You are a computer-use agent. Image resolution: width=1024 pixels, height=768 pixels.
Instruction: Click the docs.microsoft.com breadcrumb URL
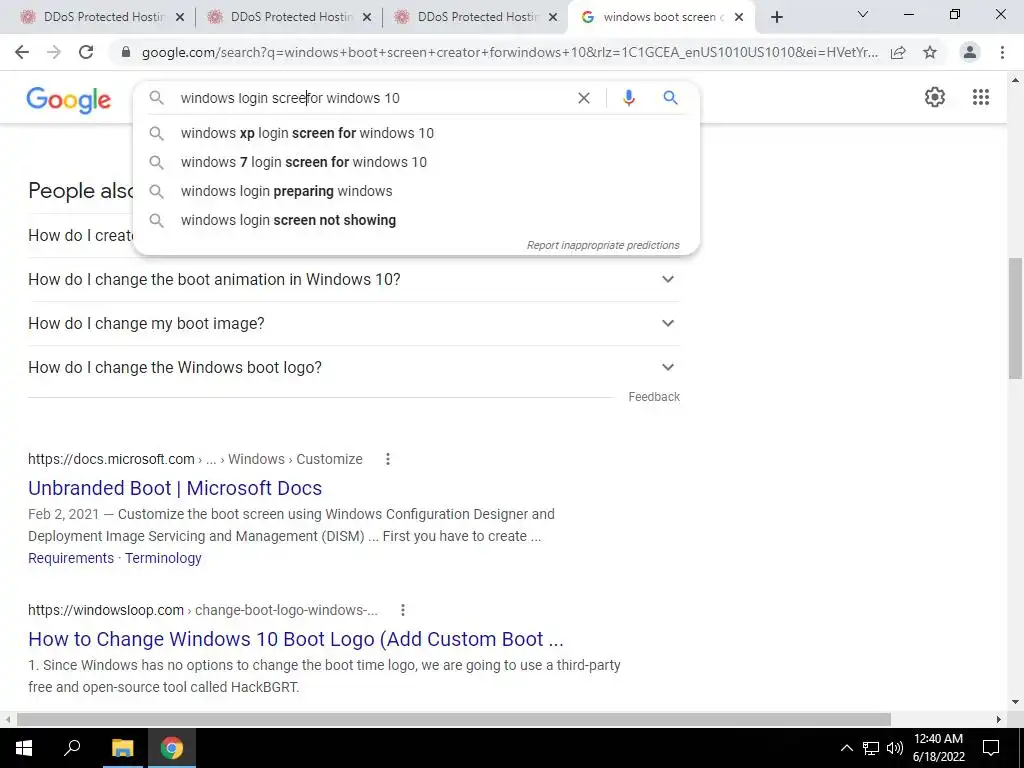click(x=195, y=459)
